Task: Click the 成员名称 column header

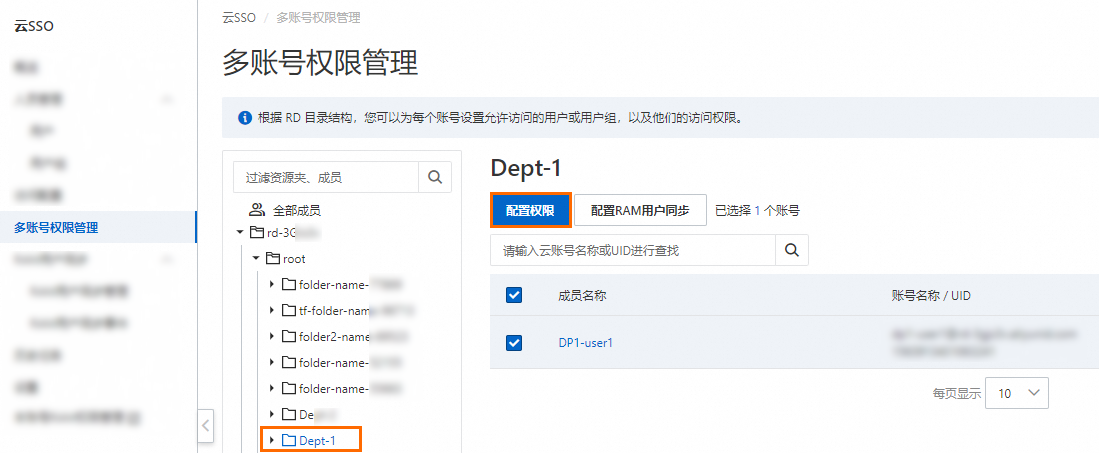Action: pos(582,295)
